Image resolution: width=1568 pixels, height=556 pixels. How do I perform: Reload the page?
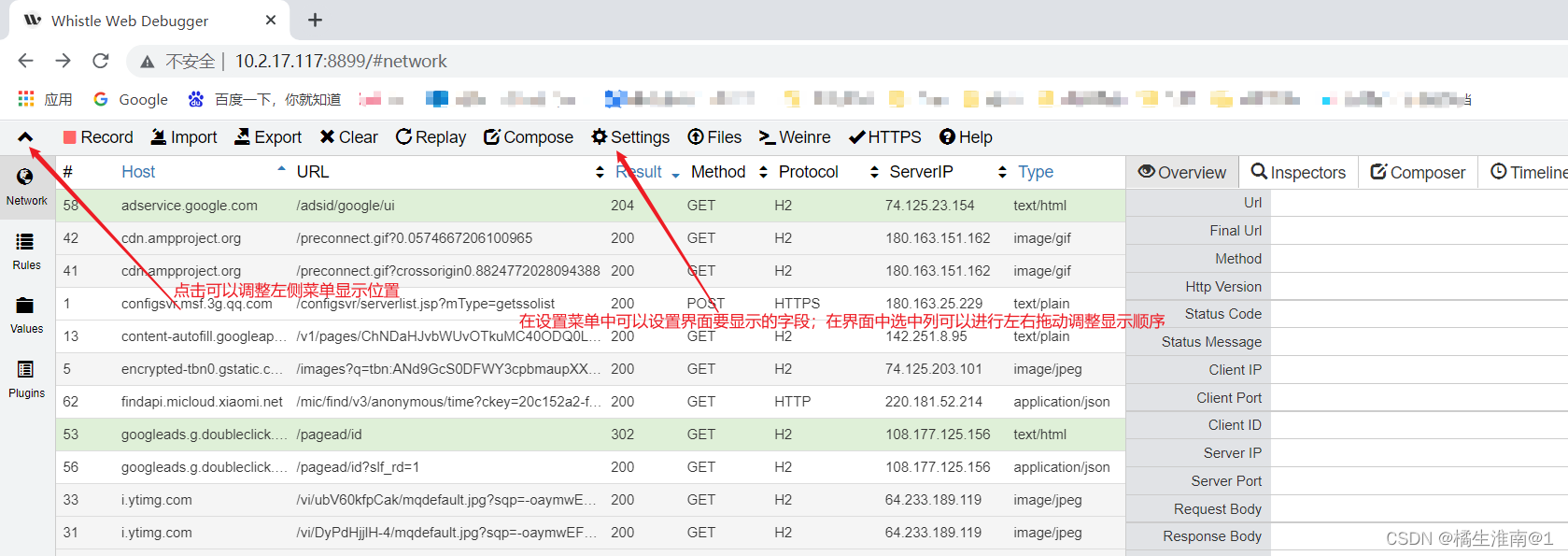(x=101, y=61)
